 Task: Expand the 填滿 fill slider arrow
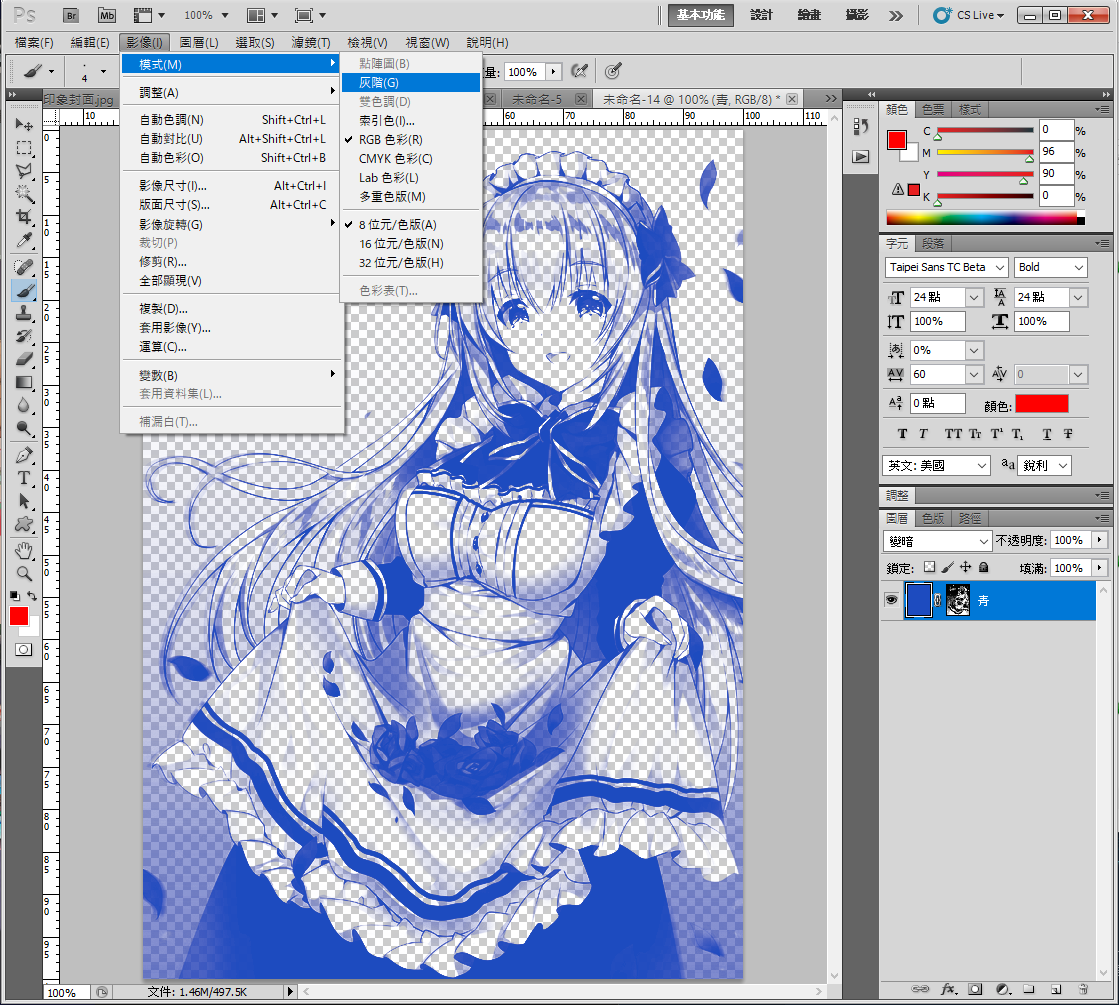(x=1100, y=568)
